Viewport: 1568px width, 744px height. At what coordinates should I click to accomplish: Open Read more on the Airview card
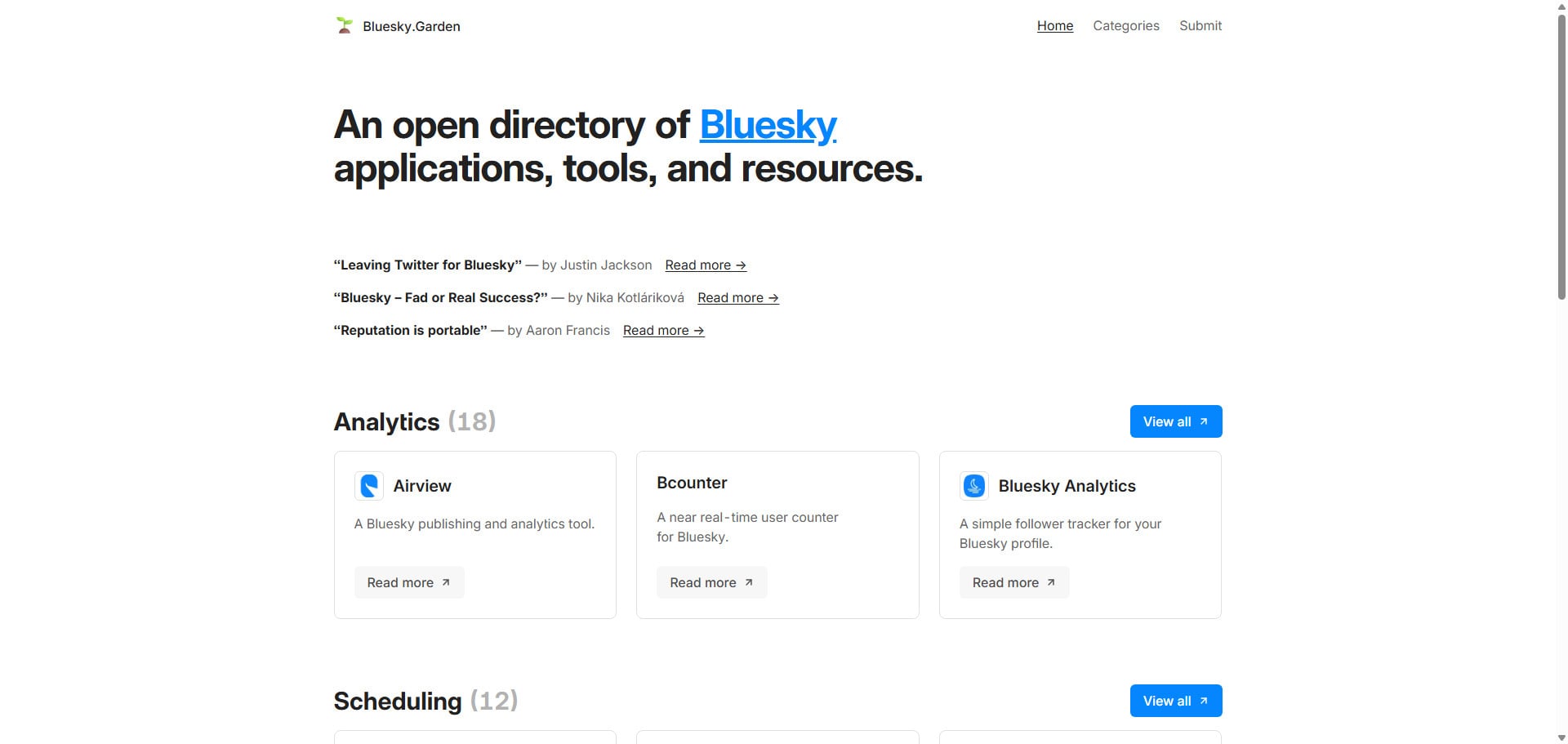pyautogui.click(x=409, y=582)
